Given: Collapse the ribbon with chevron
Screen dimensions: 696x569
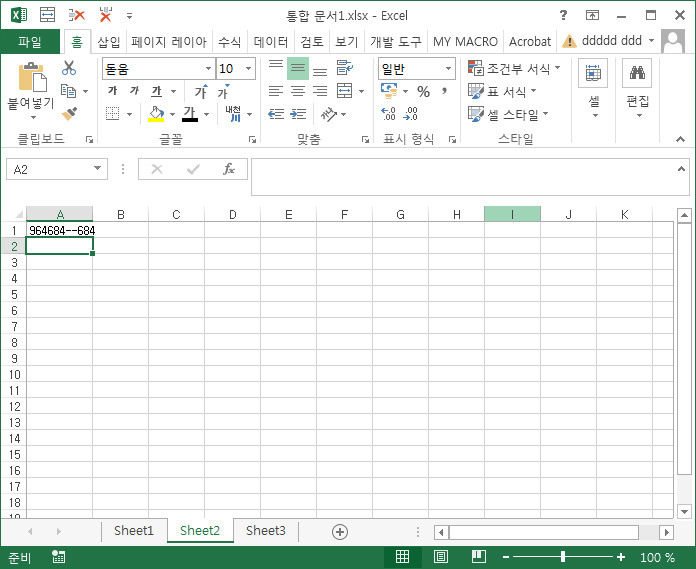Looking at the screenshot, I should click(x=680, y=139).
